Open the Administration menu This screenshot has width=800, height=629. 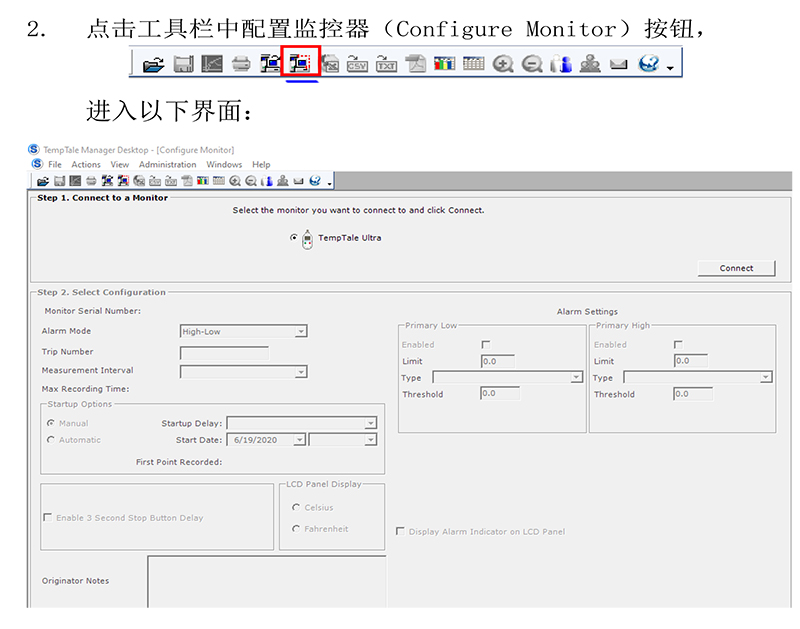tap(167, 165)
